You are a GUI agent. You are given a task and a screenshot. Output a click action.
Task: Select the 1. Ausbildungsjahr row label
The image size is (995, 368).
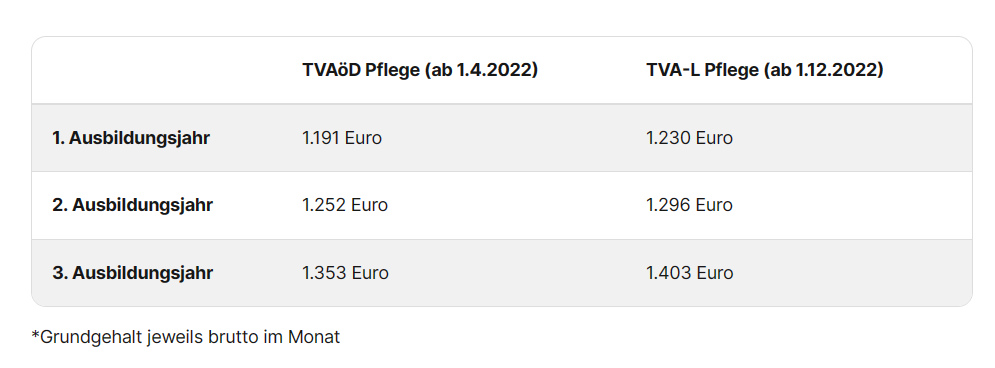[131, 138]
